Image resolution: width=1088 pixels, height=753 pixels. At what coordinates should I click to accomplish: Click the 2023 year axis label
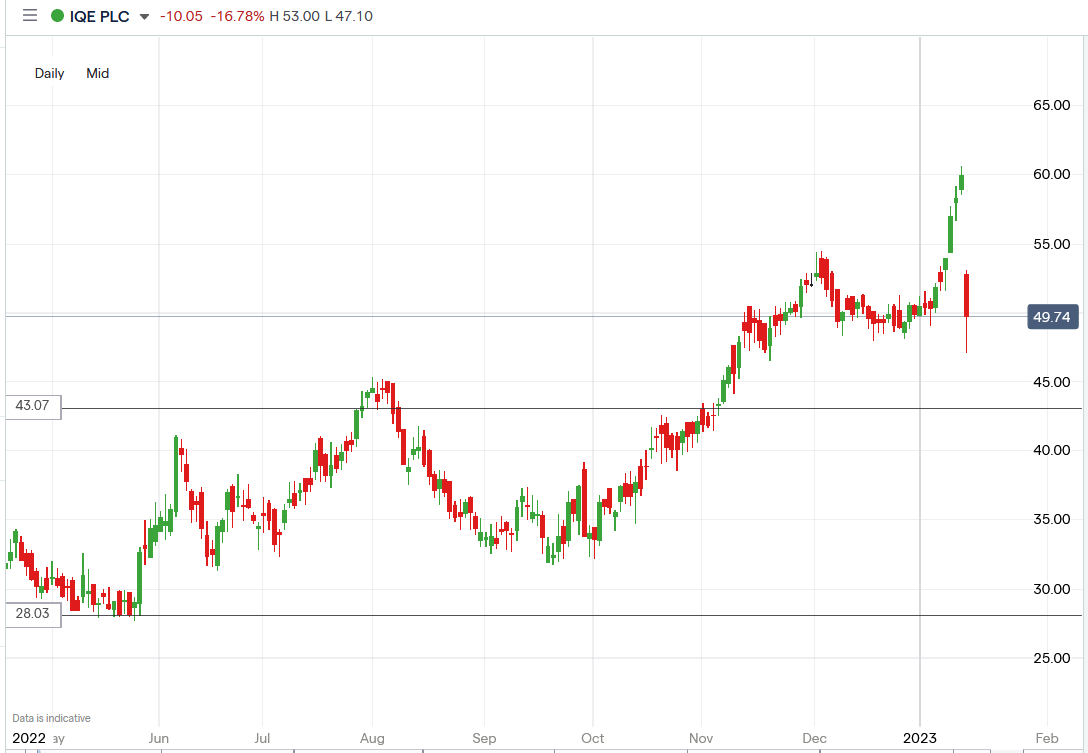pos(919,738)
